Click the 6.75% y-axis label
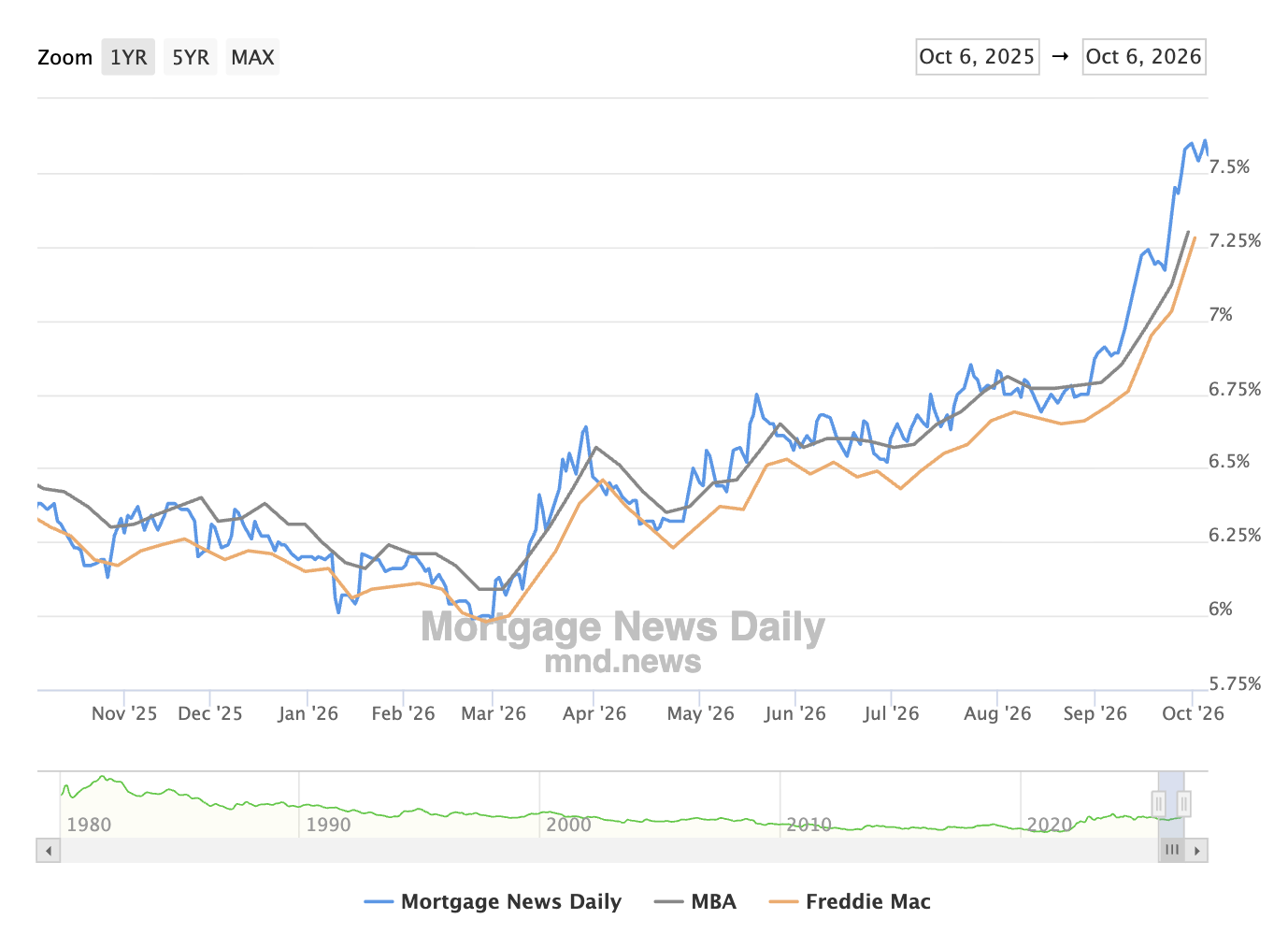Image resolution: width=1288 pixels, height=948 pixels. click(x=1235, y=389)
